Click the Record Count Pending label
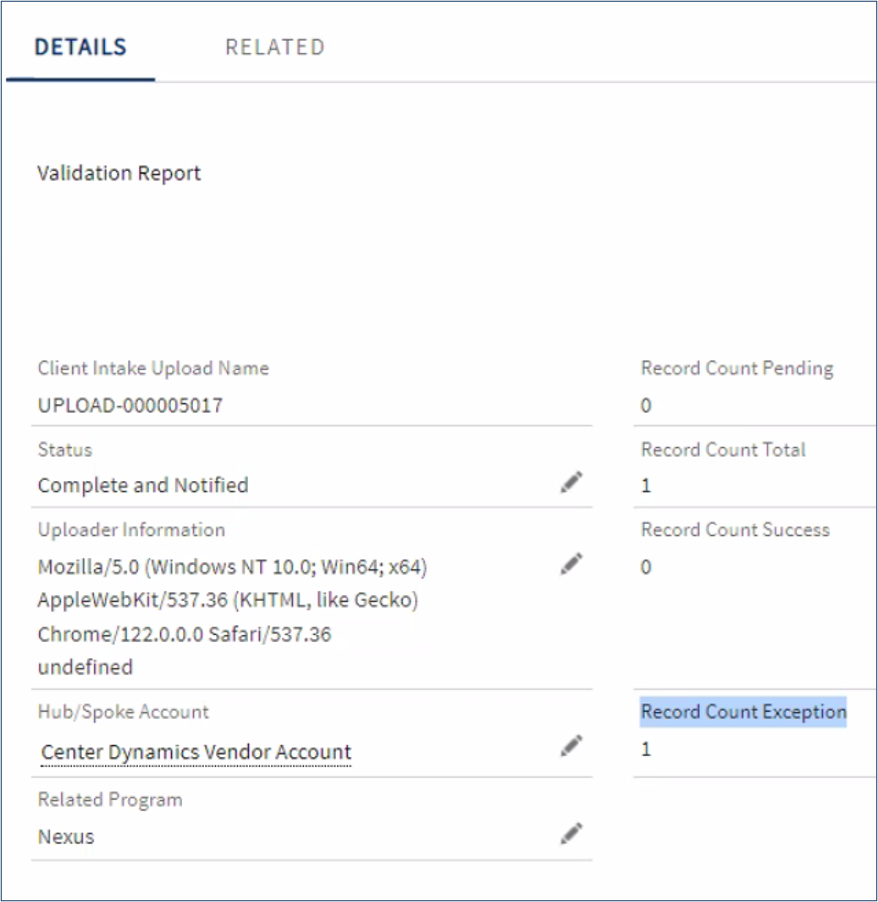 pyautogui.click(x=736, y=368)
